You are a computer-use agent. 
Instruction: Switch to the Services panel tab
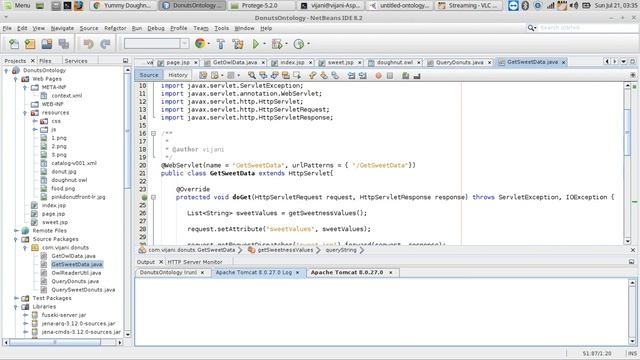(76, 61)
